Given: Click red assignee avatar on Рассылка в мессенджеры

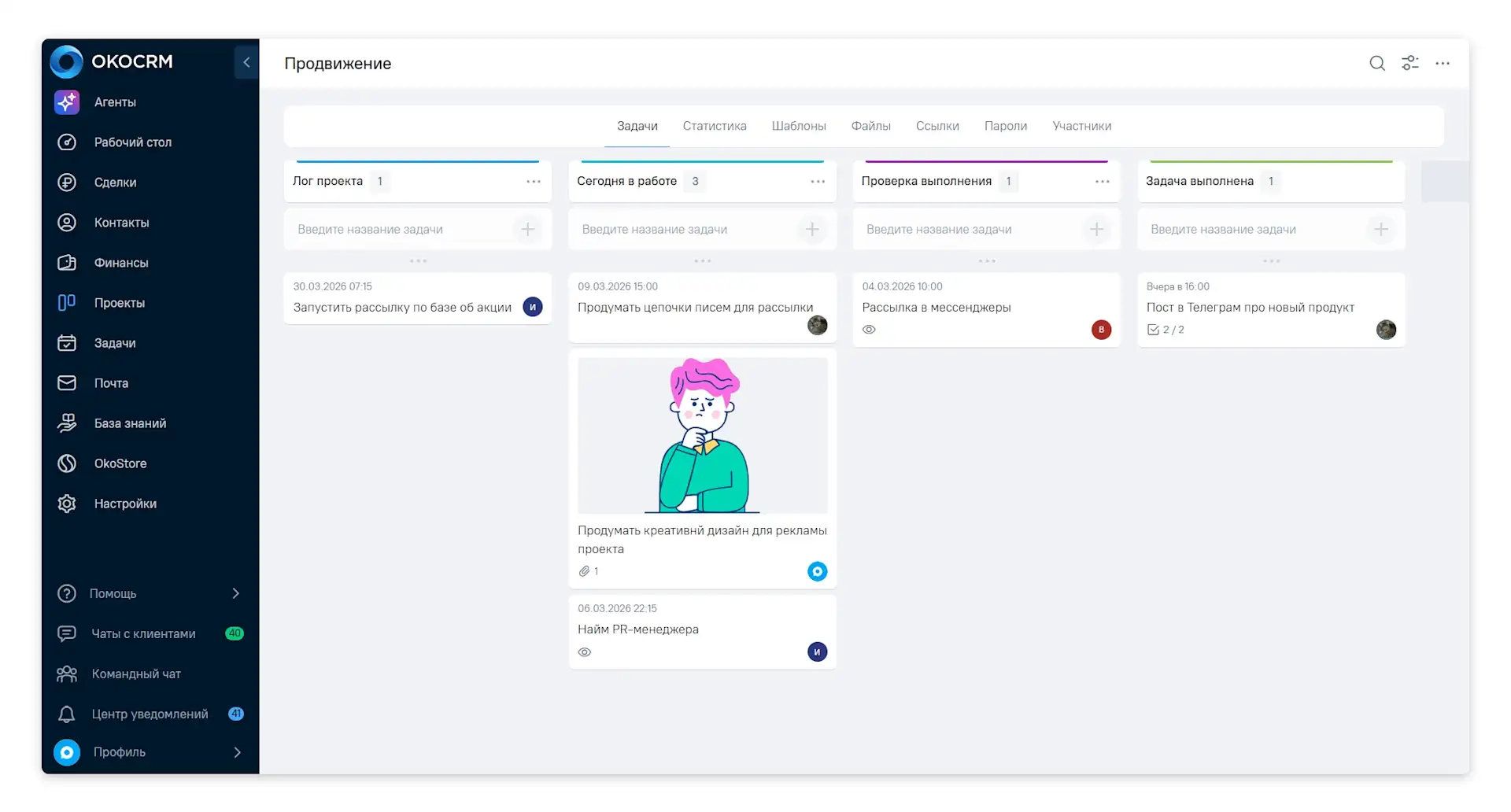Looking at the screenshot, I should tap(1102, 330).
